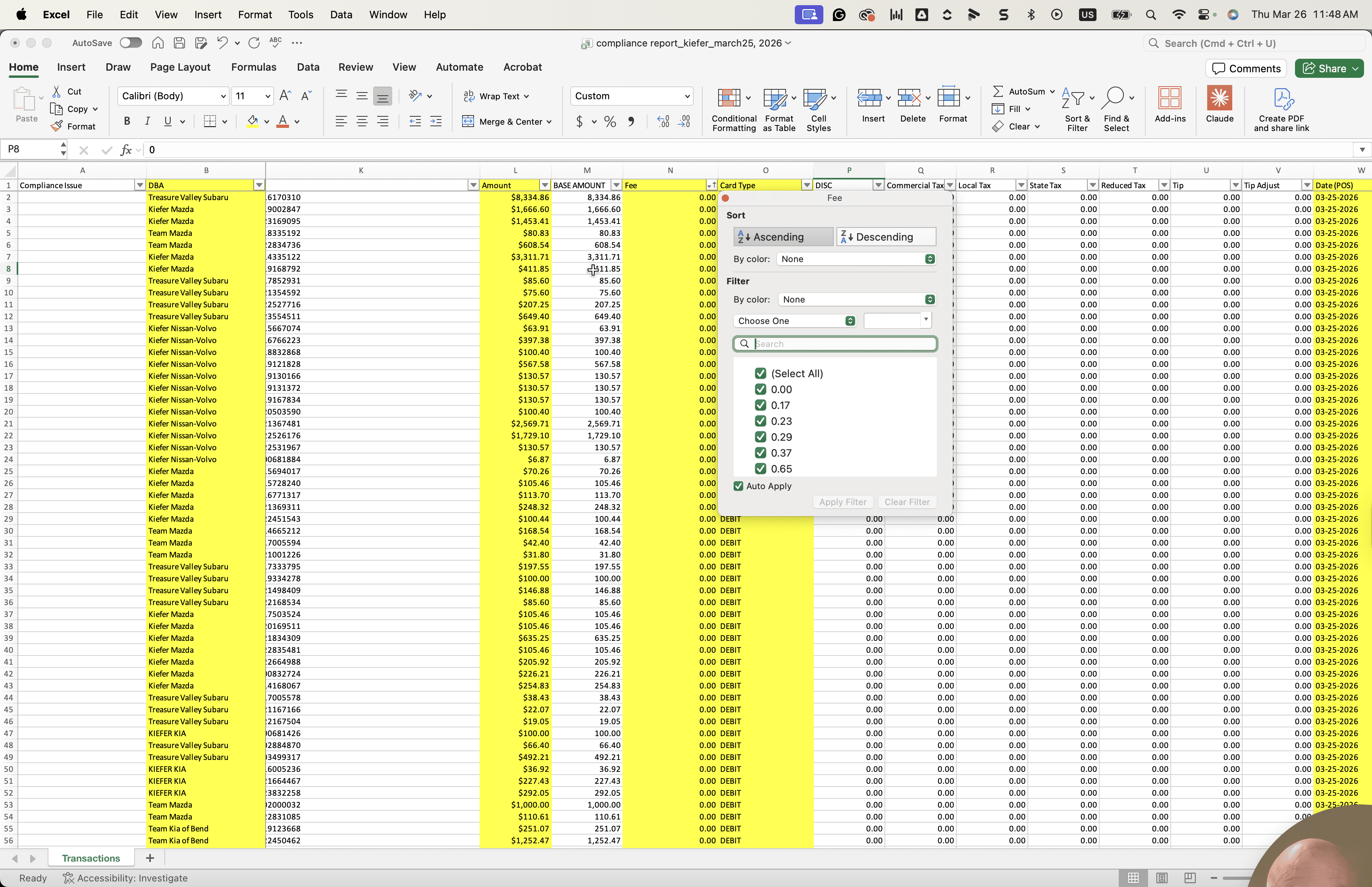Screen dimensions: 1372x887
Task: Toggle the Auto Apply checkbox
Action: pos(738,486)
